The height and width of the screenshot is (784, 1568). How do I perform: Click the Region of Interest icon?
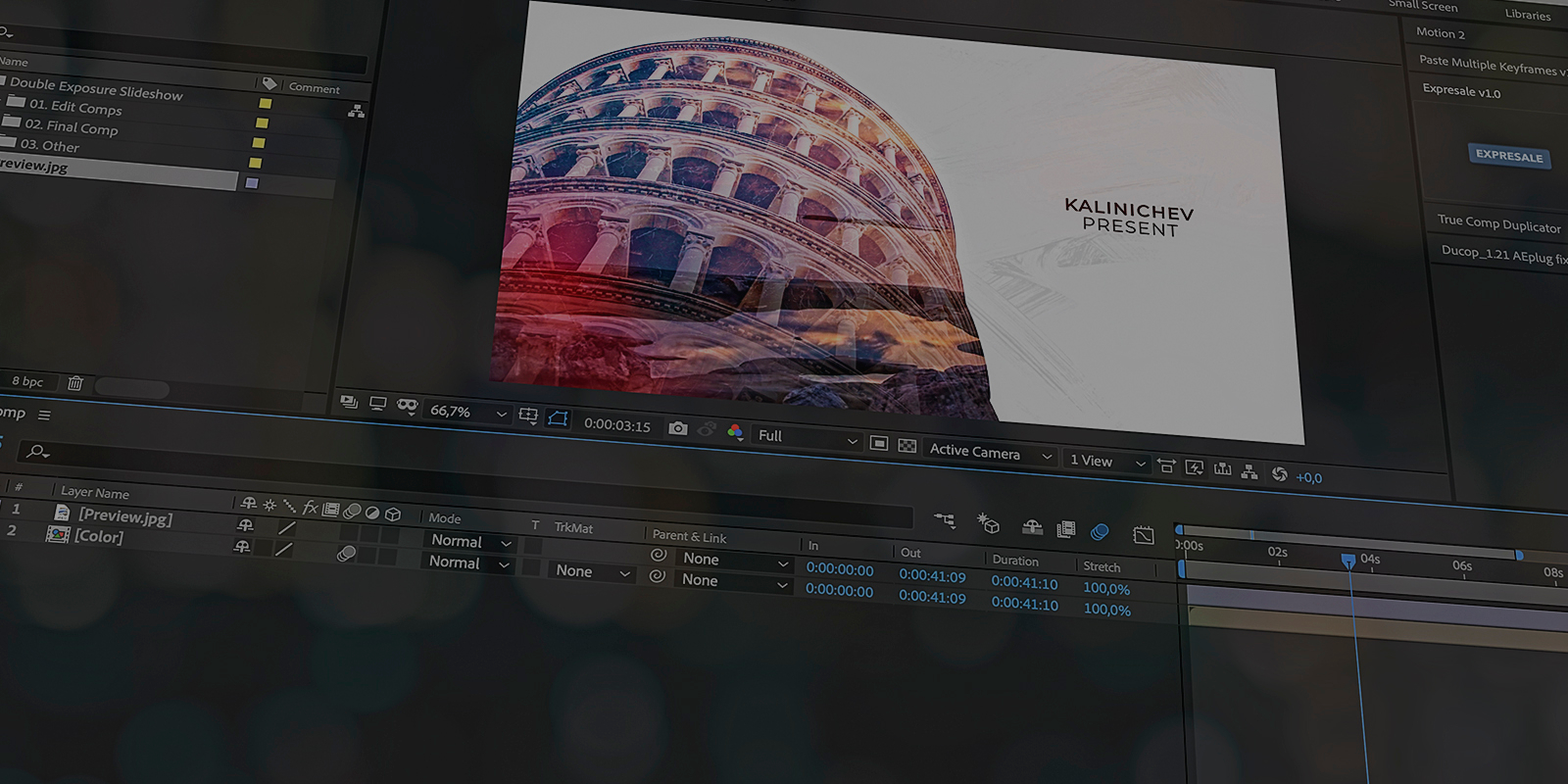click(x=879, y=444)
